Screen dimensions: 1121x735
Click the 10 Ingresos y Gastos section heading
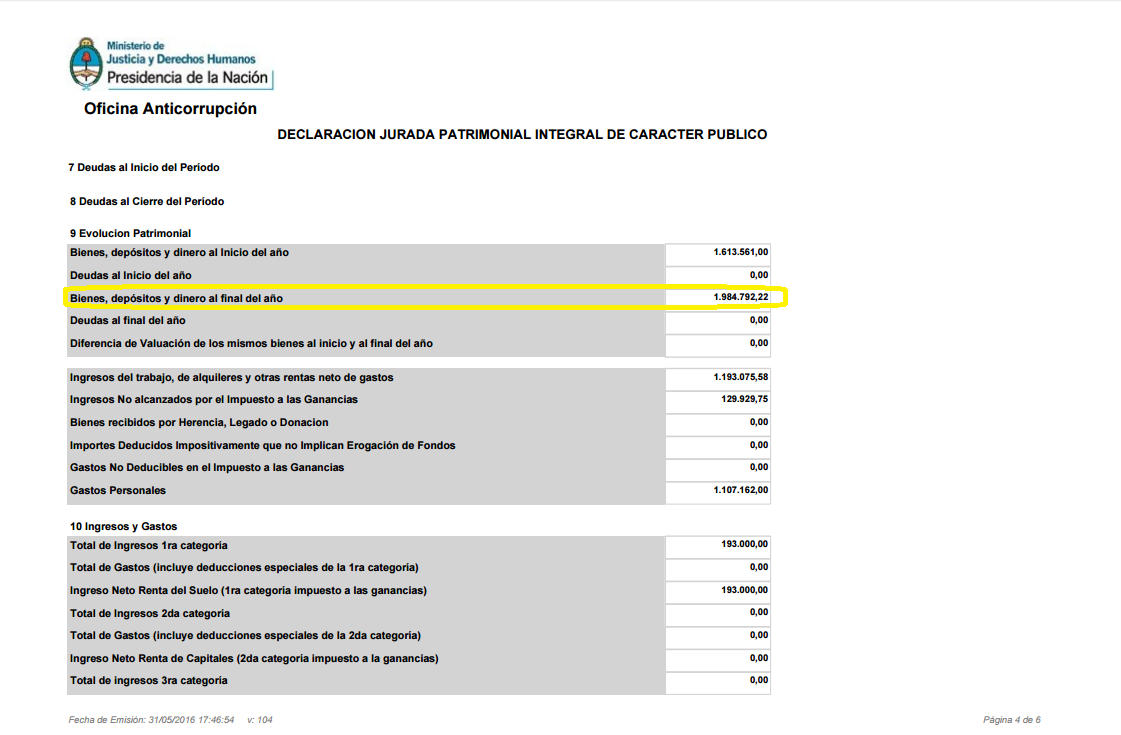coord(123,526)
